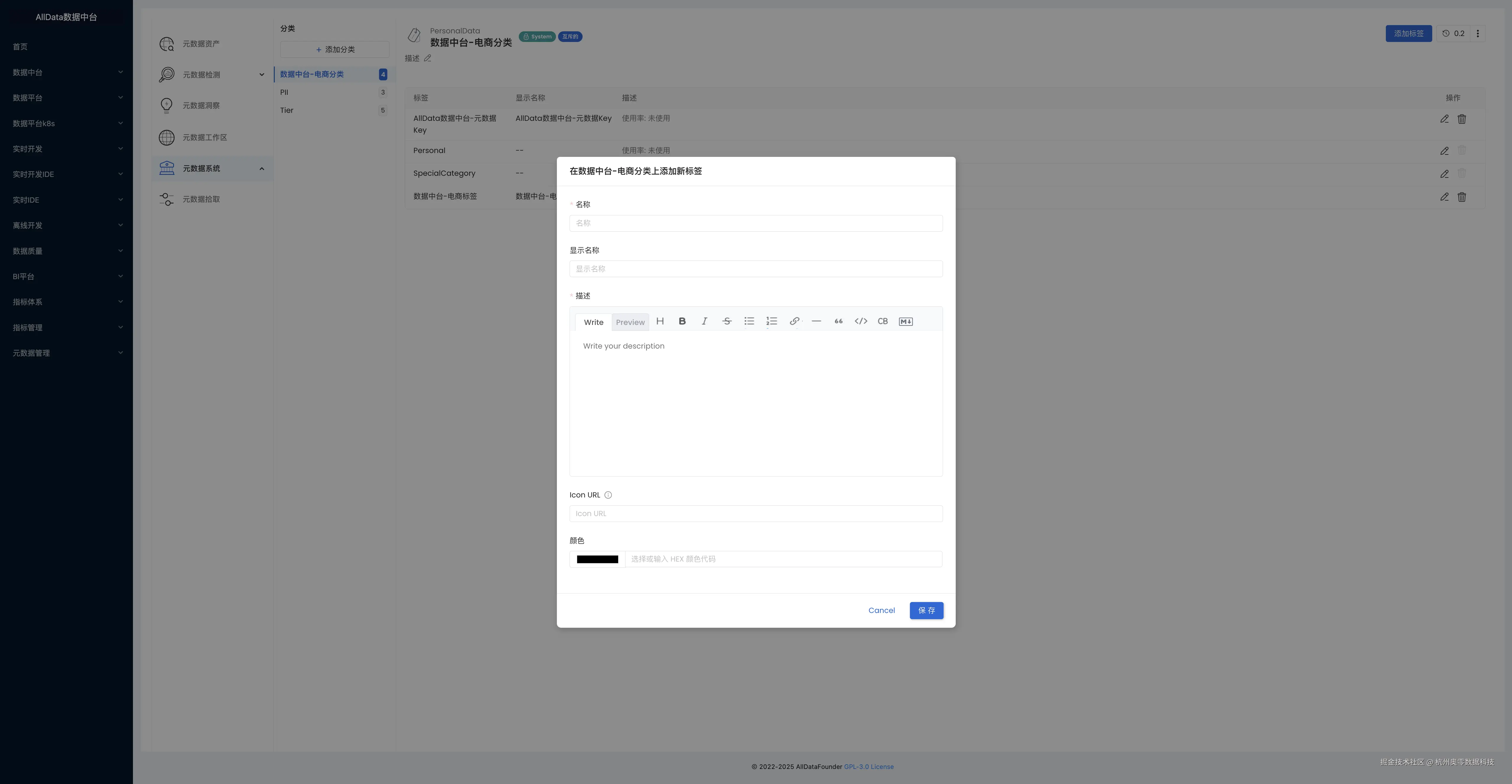1512x784 pixels.
Task: Switch to the Preview tab
Action: [630, 322]
